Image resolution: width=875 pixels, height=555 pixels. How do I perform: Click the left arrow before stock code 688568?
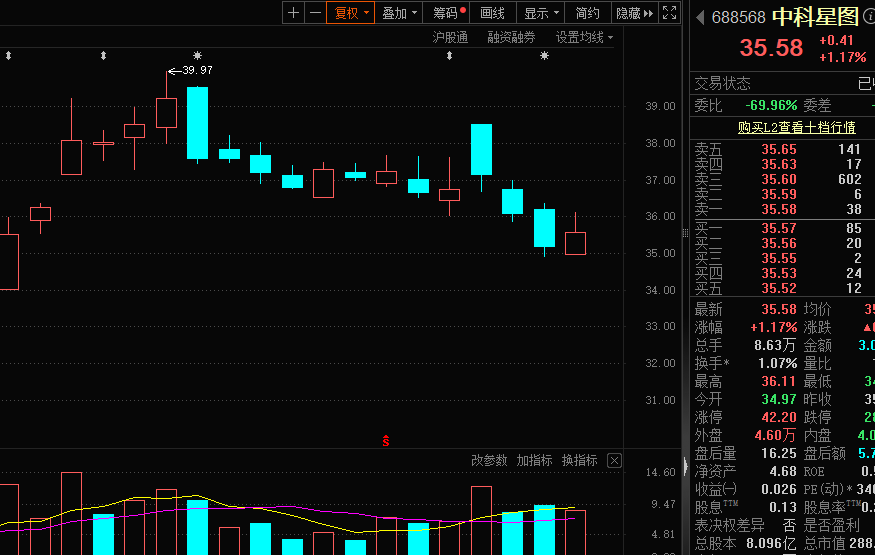coord(700,18)
